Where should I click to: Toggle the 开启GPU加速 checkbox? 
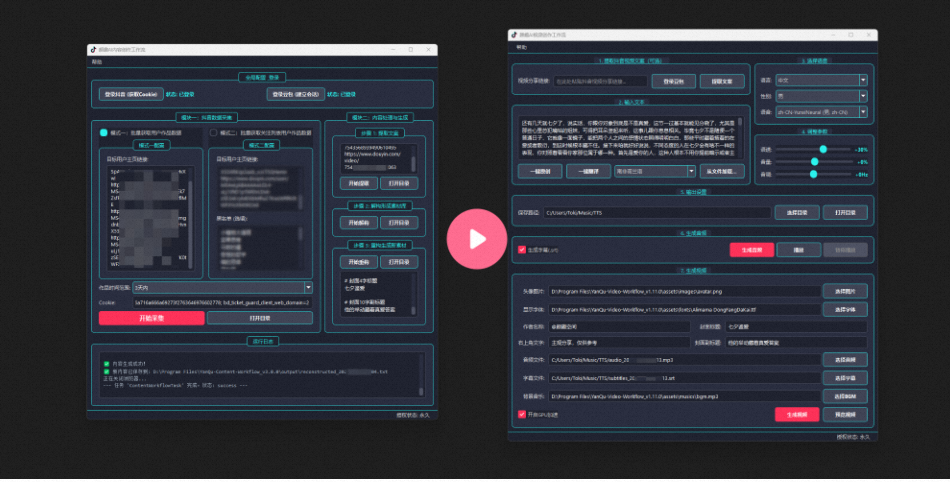(x=521, y=414)
